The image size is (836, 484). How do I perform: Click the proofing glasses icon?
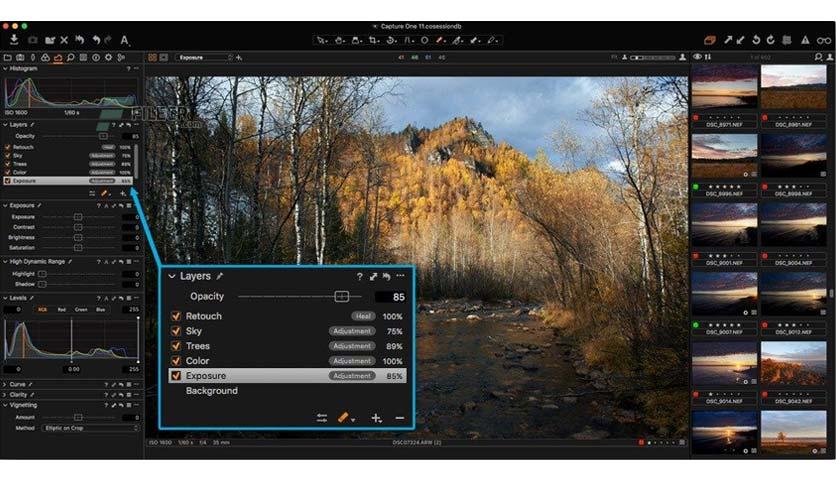point(824,40)
